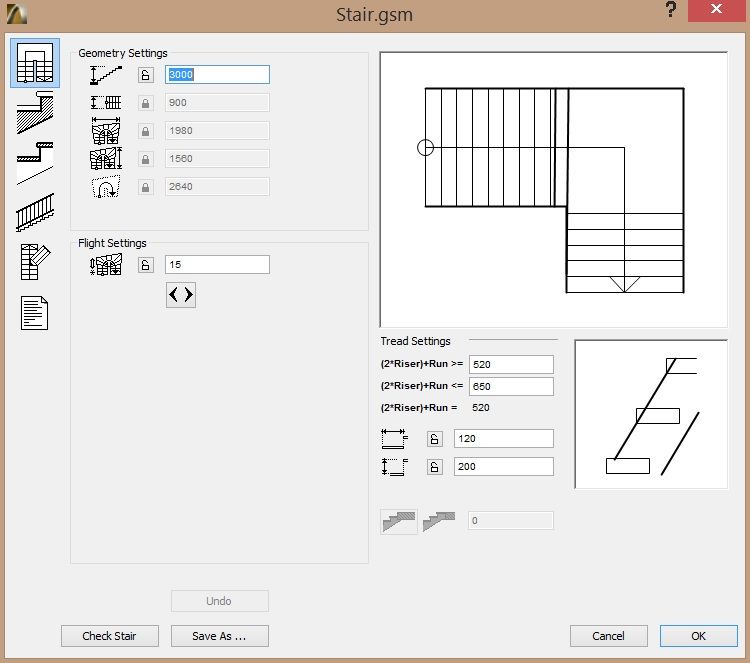Click the Flight Settings heading
750x663 pixels.
[x=112, y=243]
